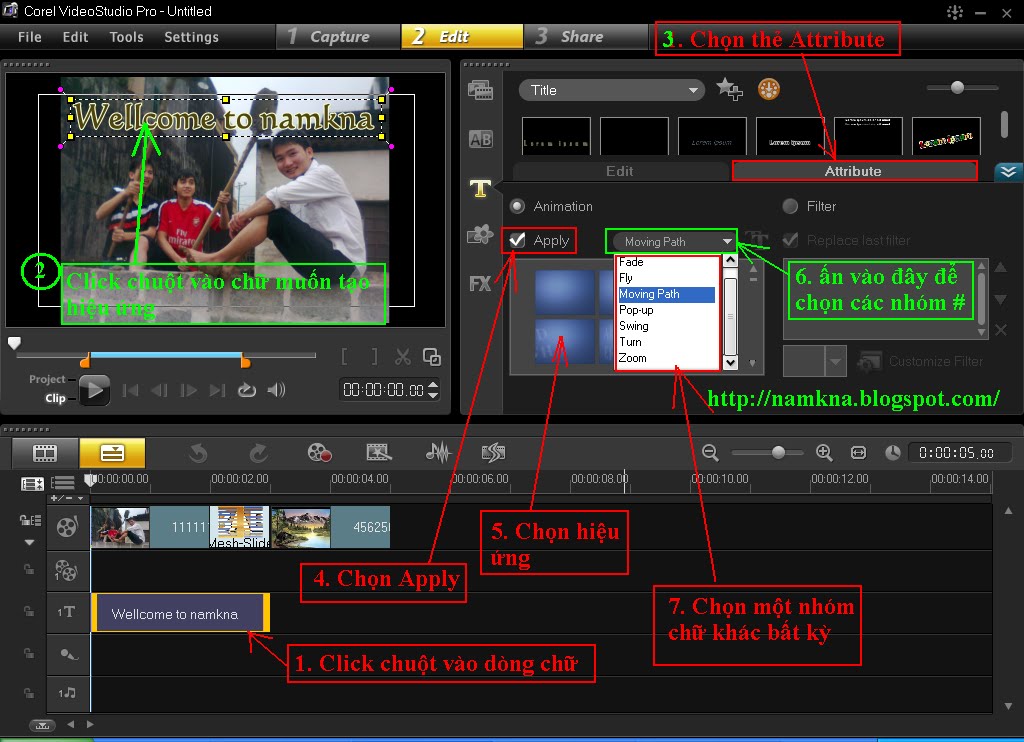The image size is (1024, 742).
Task: Open the Edit options tab
Action: click(620, 171)
